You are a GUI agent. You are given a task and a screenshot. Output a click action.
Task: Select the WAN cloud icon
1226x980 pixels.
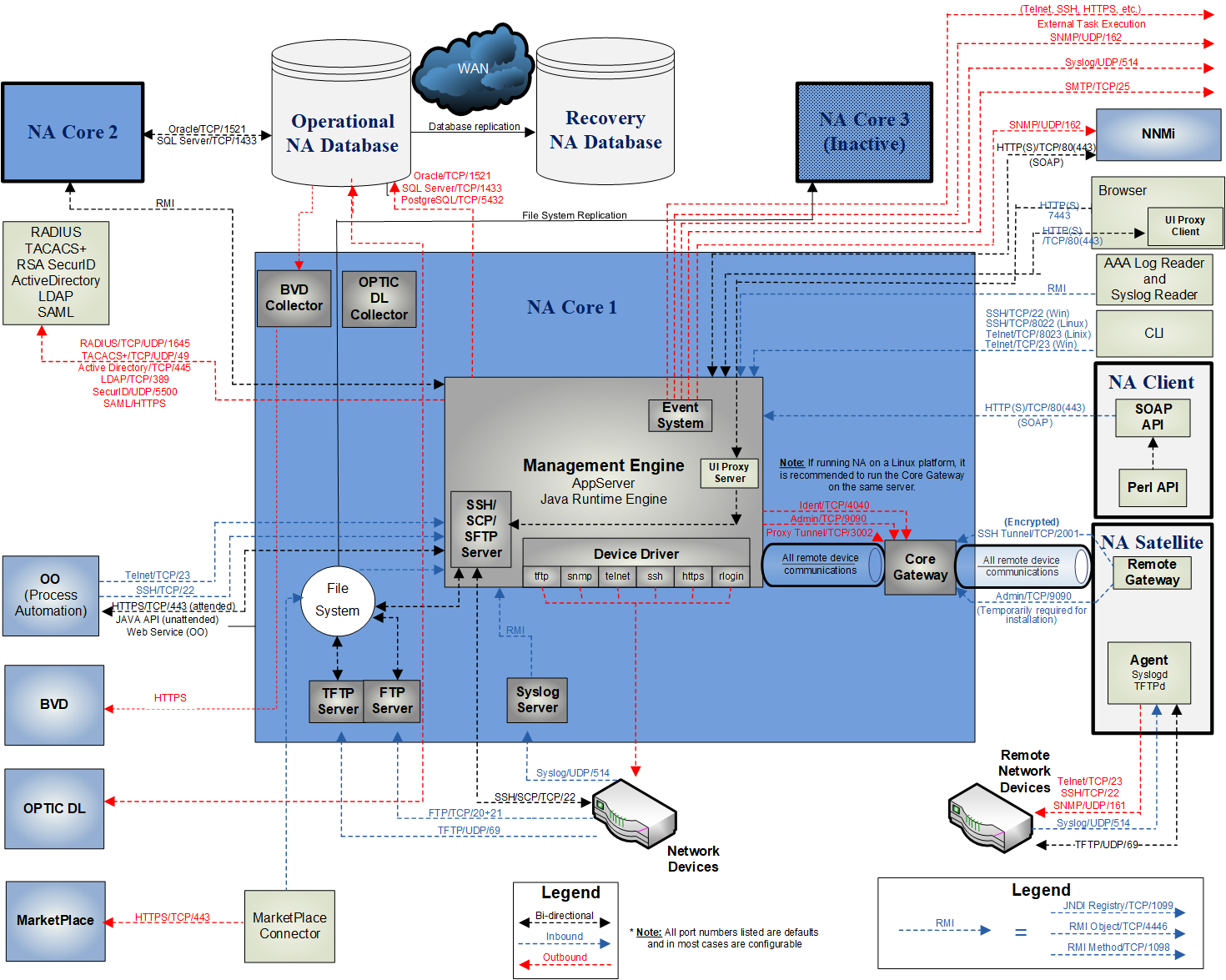pos(472,67)
